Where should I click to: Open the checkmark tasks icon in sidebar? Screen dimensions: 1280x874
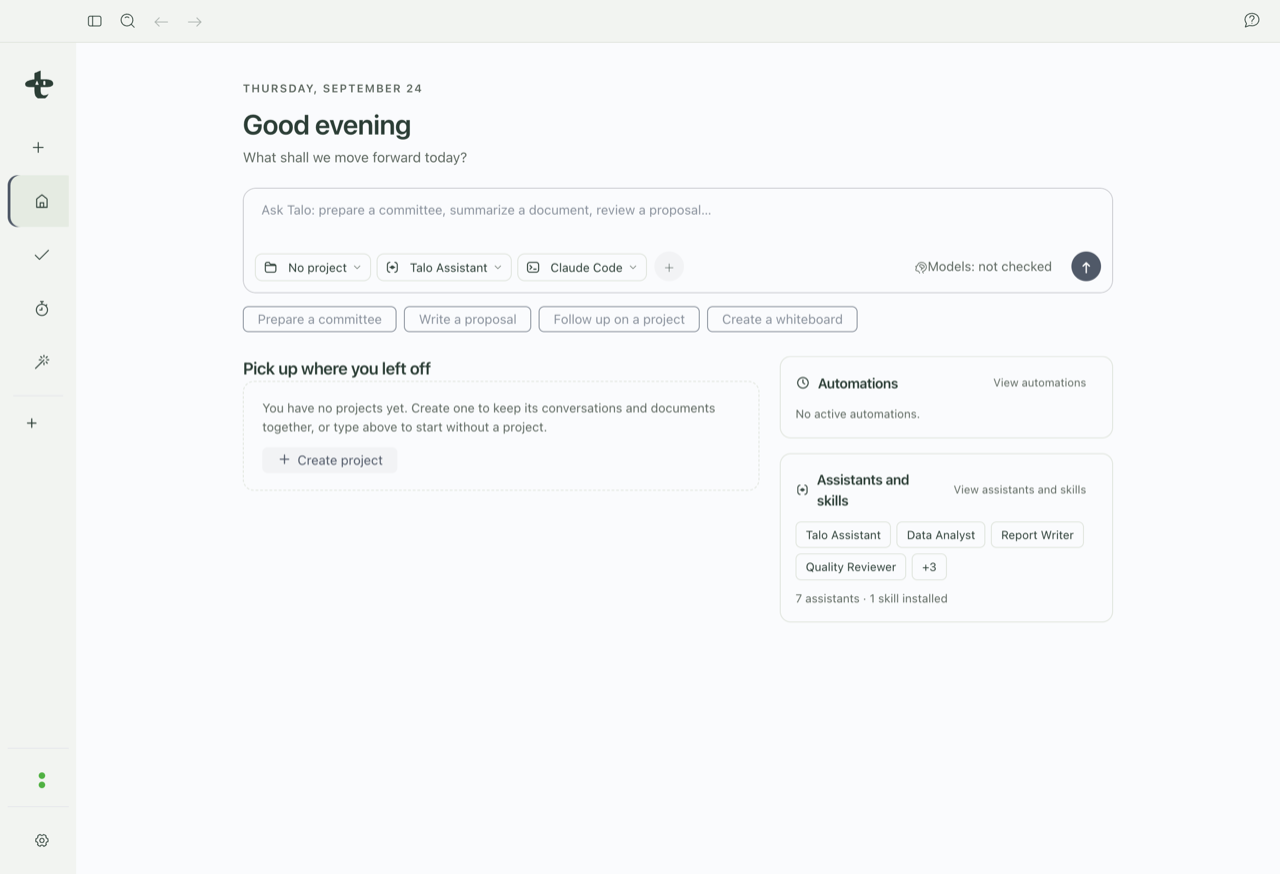pos(41,255)
